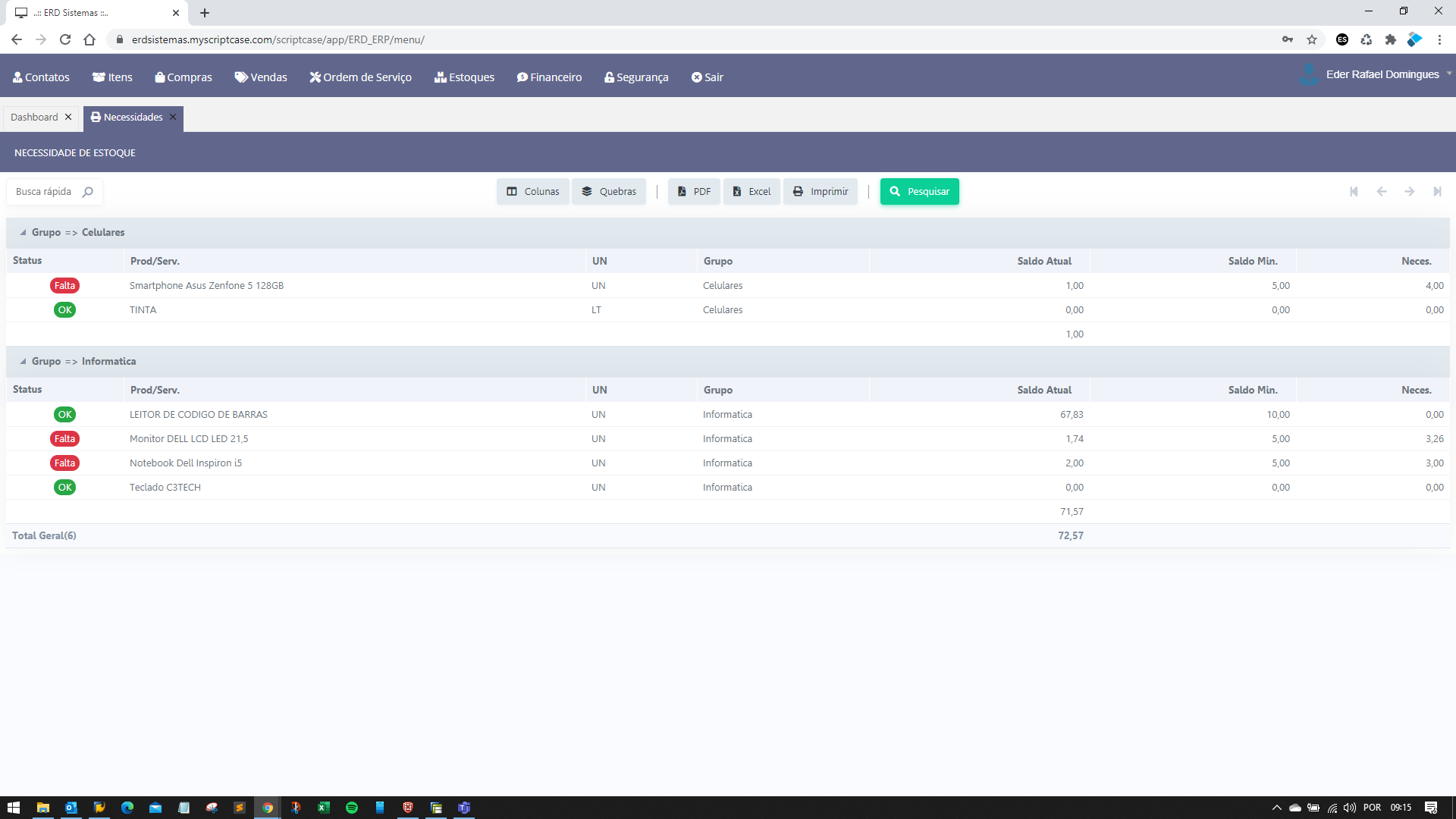
Task: Open the Chrome extensions puzzle icon
Action: click(1391, 39)
